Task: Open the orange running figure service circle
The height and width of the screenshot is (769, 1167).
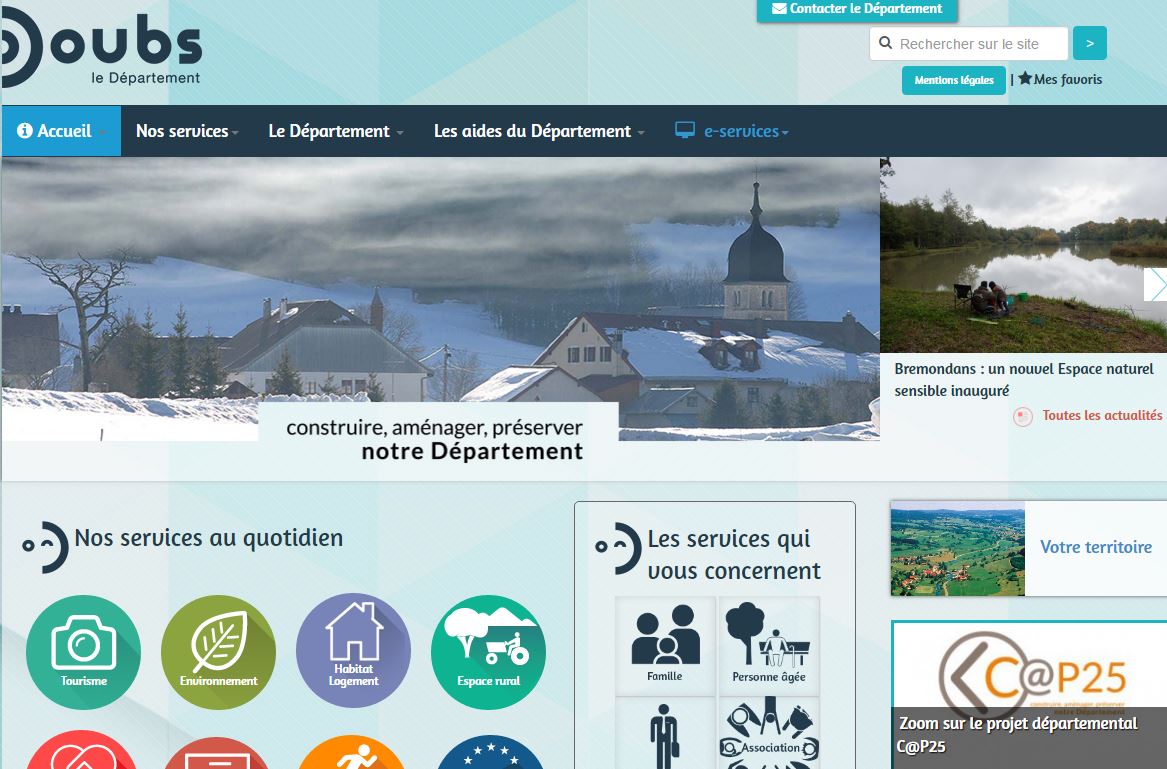Action: pyautogui.click(x=354, y=752)
